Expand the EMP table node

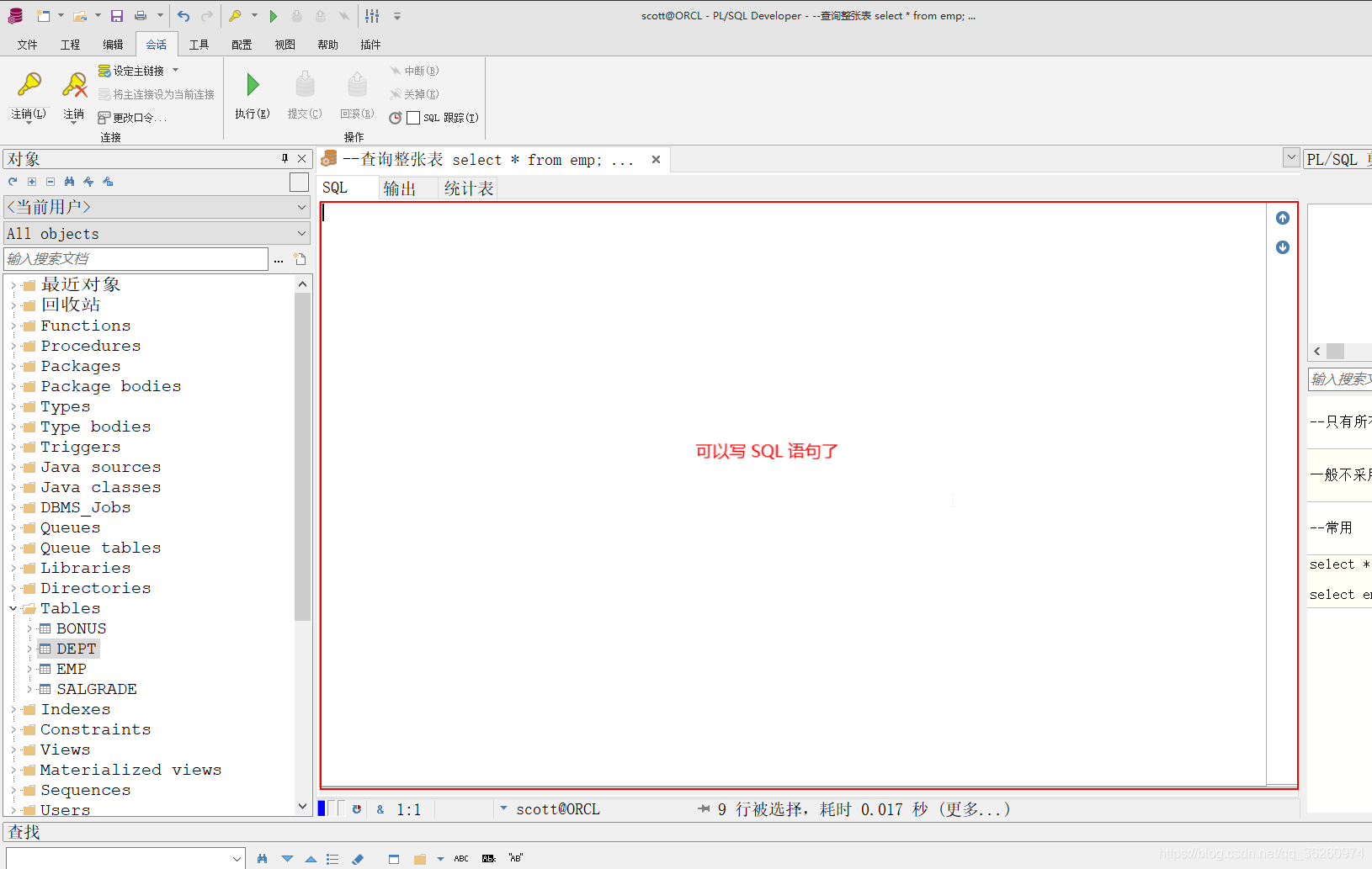pos(29,669)
